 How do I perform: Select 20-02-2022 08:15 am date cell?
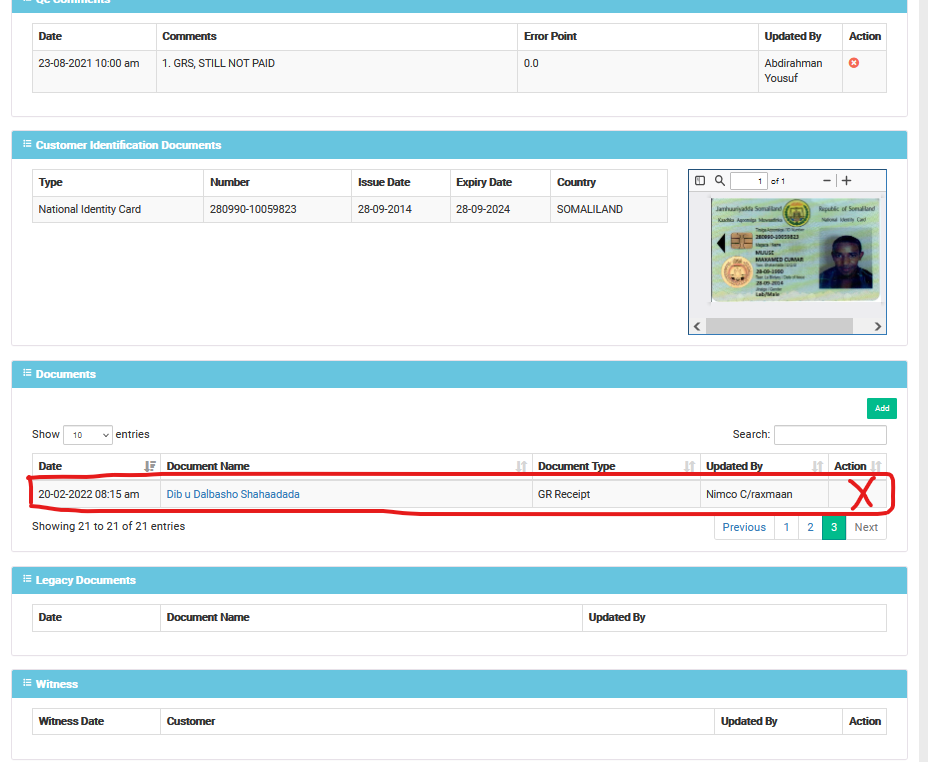pos(96,494)
